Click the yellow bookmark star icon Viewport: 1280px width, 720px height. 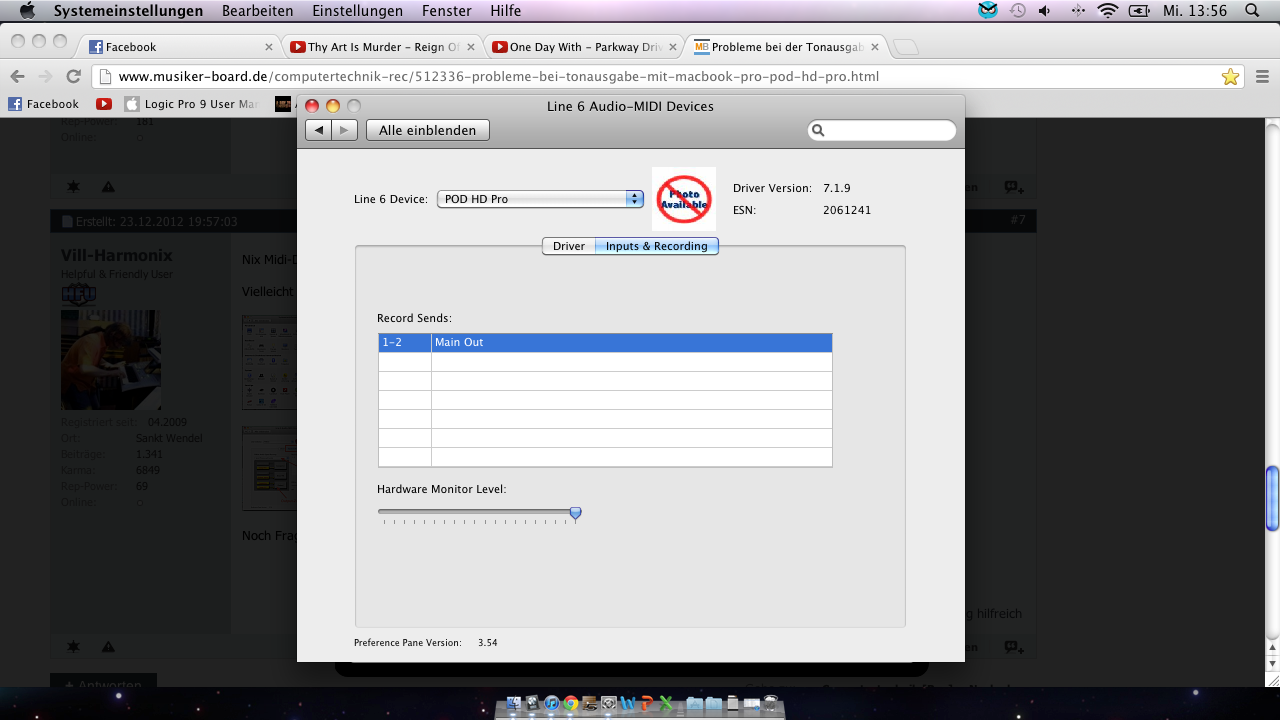(x=1230, y=77)
